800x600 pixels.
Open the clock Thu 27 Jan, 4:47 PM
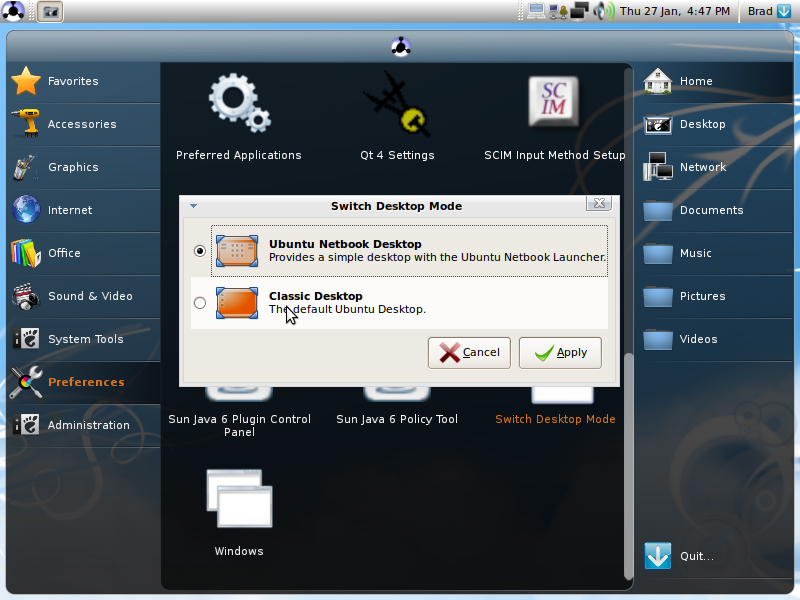click(675, 11)
